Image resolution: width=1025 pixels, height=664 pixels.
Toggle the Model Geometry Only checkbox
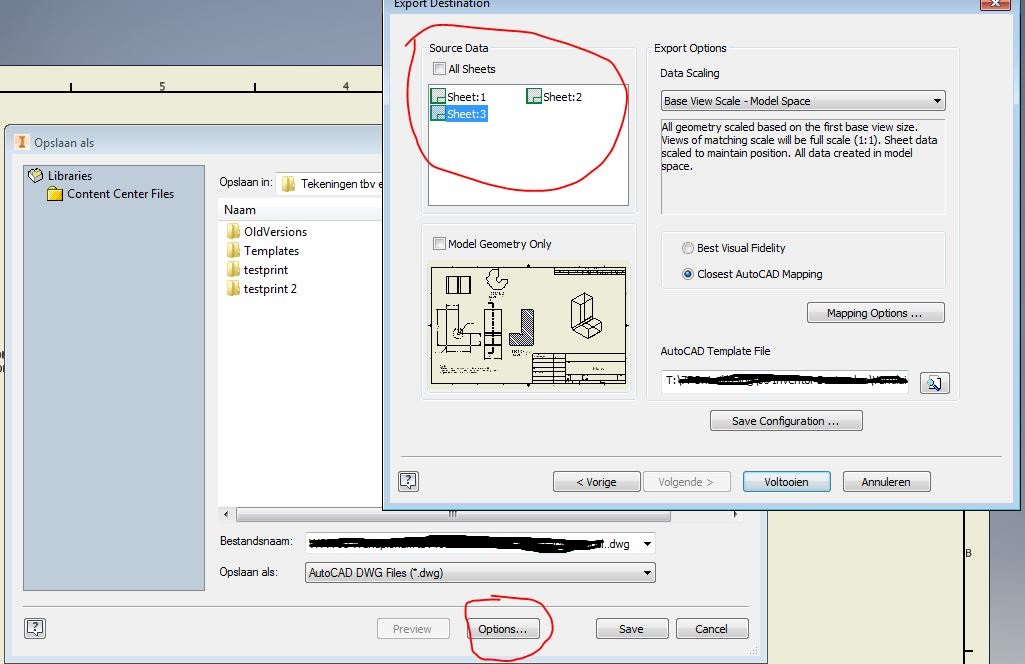coord(437,243)
